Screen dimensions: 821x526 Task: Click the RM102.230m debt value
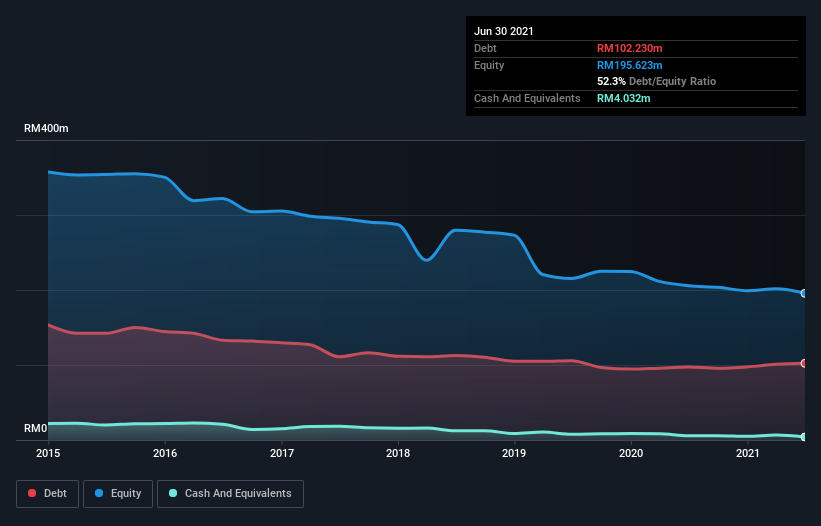point(629,48)
